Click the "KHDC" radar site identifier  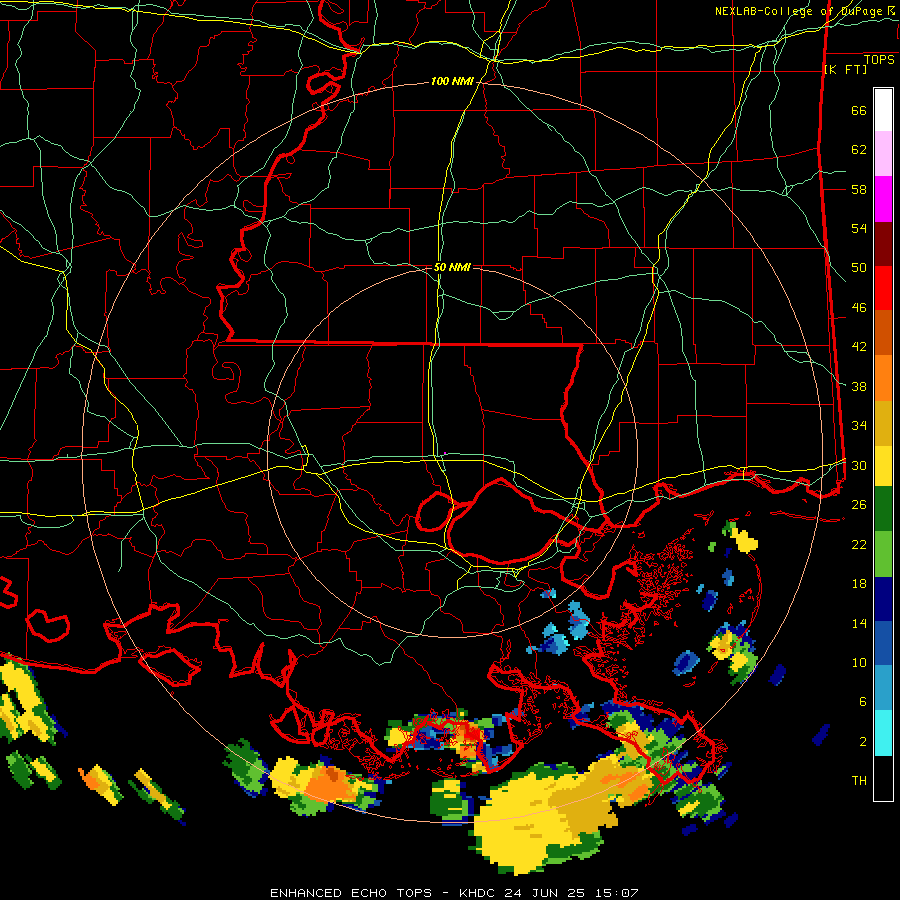[x=478, y=893]
